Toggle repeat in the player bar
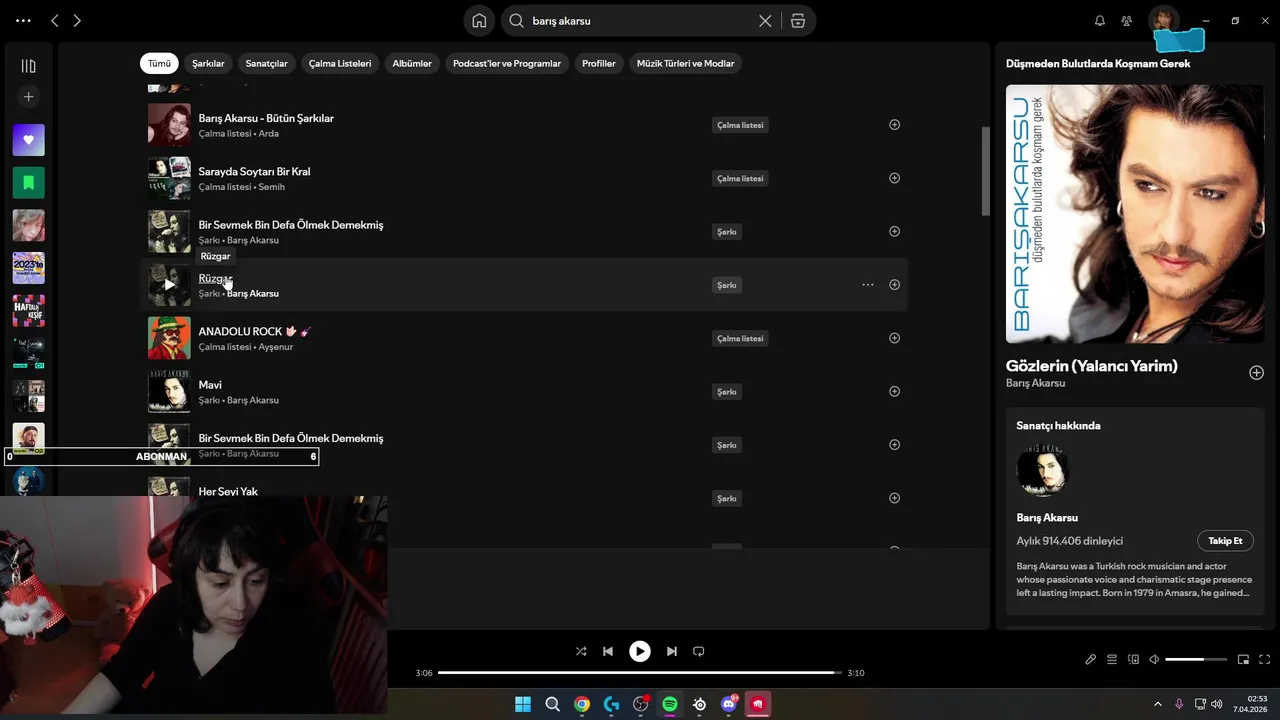 [x=699, y=651]
